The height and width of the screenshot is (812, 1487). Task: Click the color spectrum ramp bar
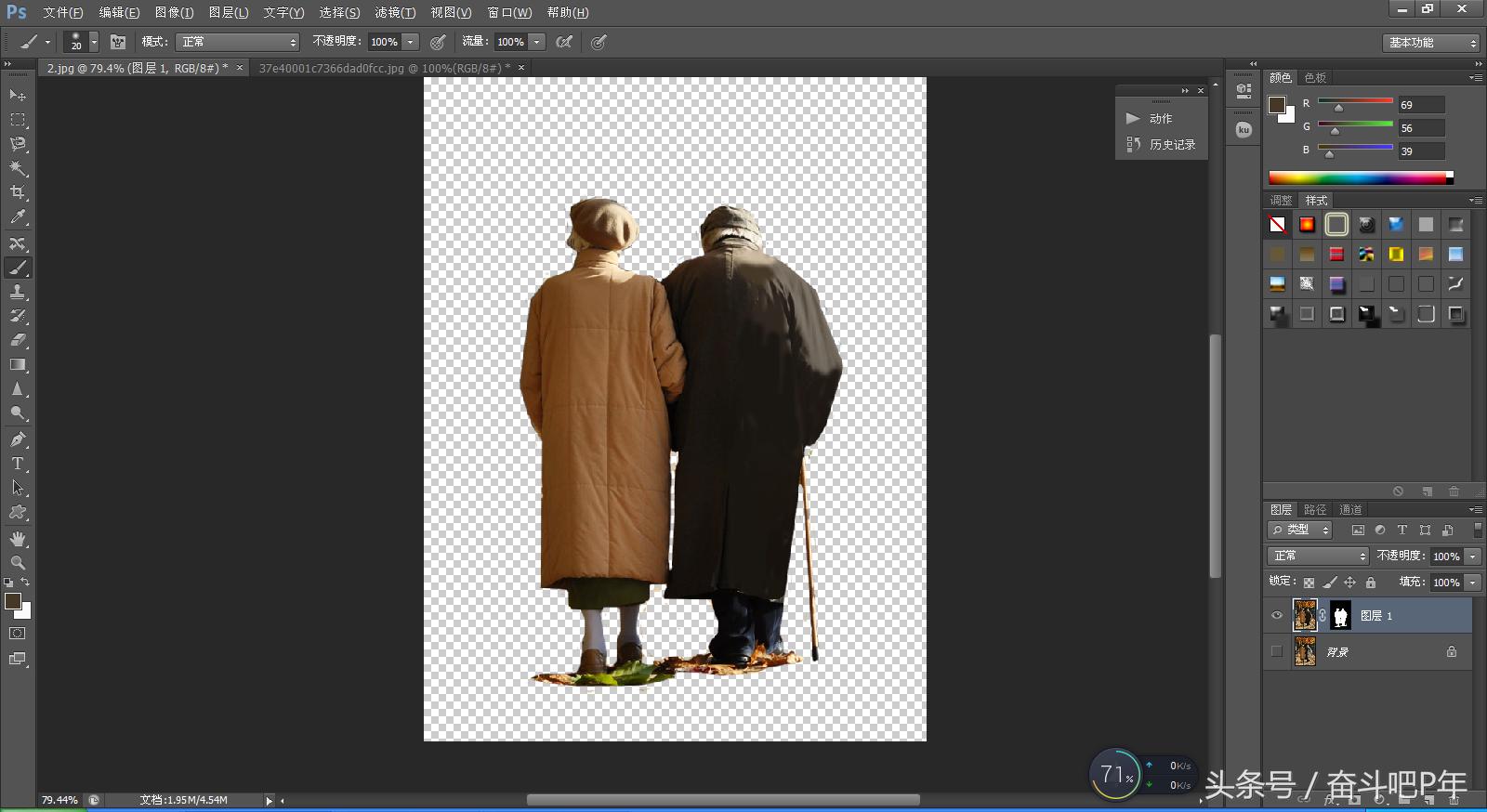1358,178
